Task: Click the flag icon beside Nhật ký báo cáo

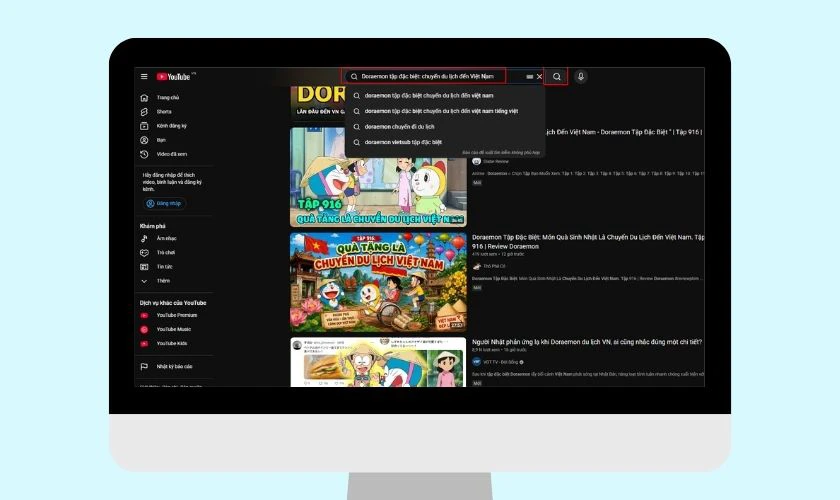Action: (144, 367)
